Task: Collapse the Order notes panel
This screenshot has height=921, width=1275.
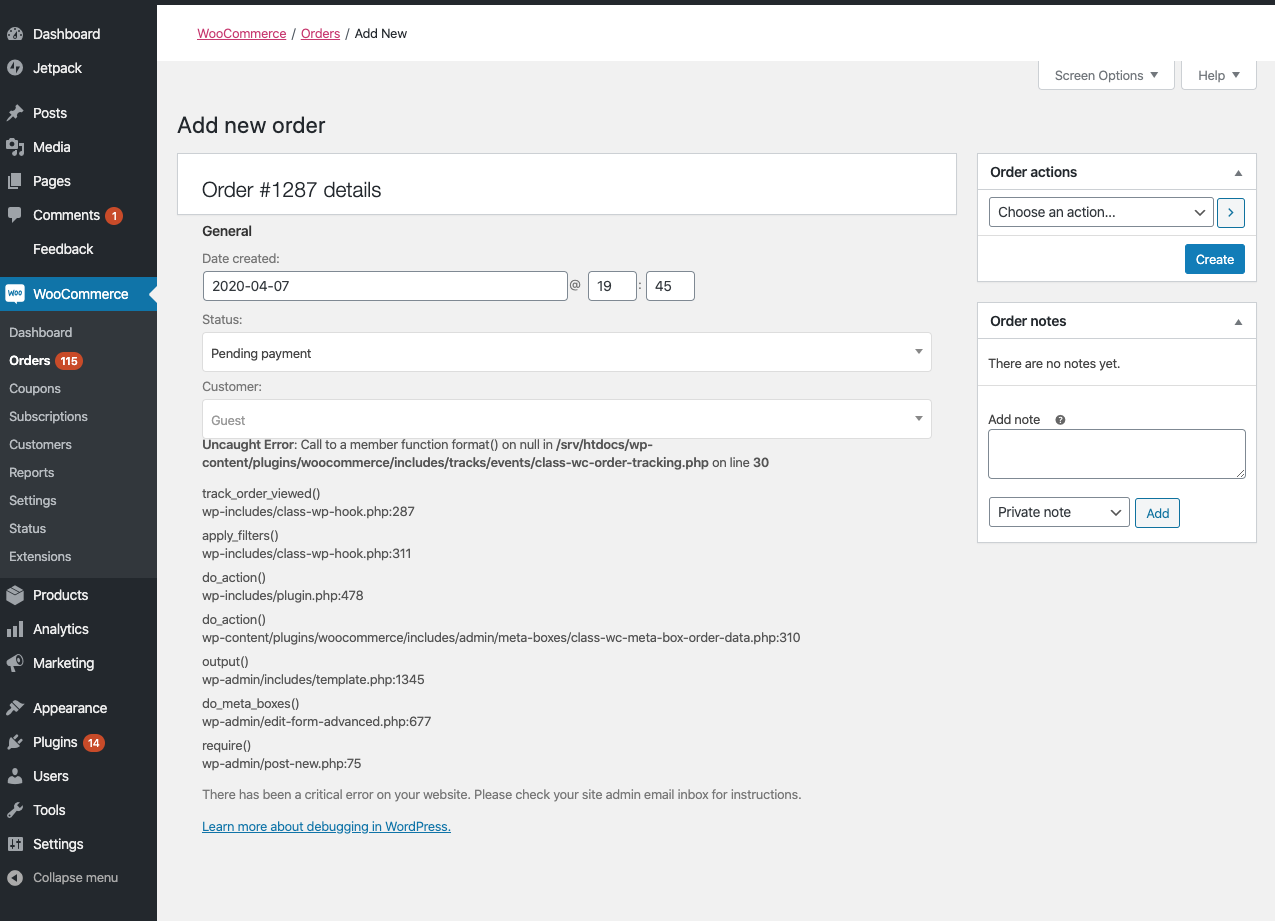Action: (1238, 321)
